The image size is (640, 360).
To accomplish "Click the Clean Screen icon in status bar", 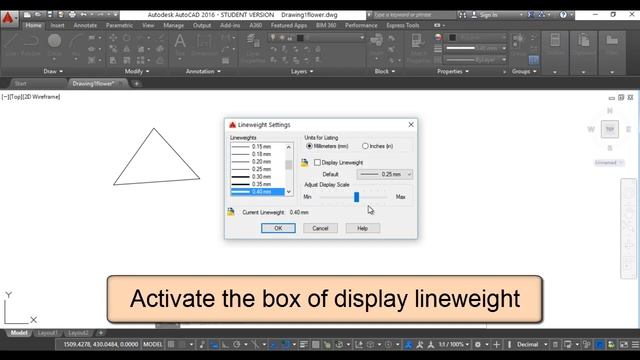I will (624, 344).
